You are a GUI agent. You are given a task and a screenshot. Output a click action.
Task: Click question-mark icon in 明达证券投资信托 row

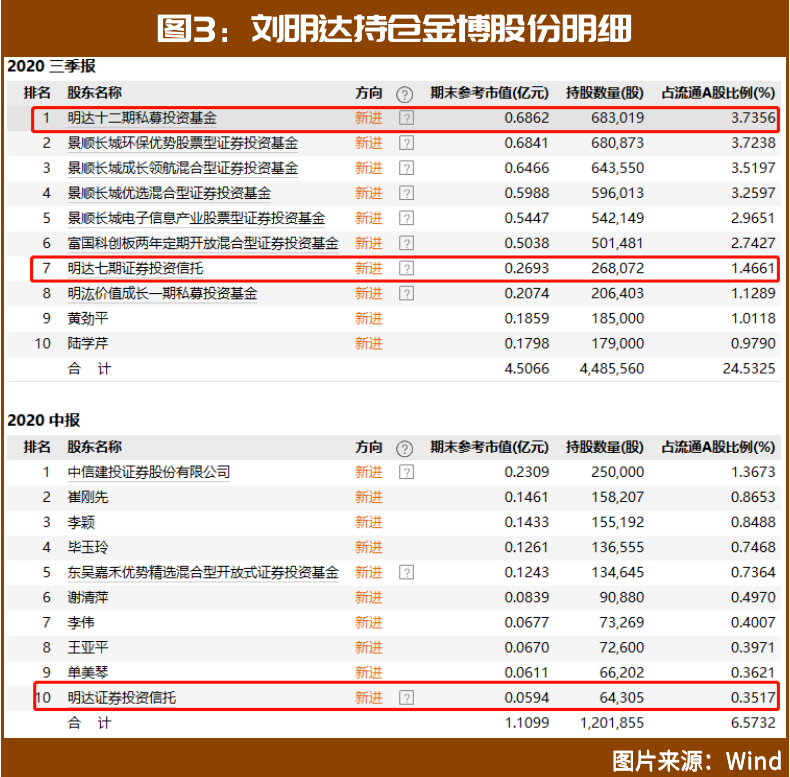pos(406,697)
